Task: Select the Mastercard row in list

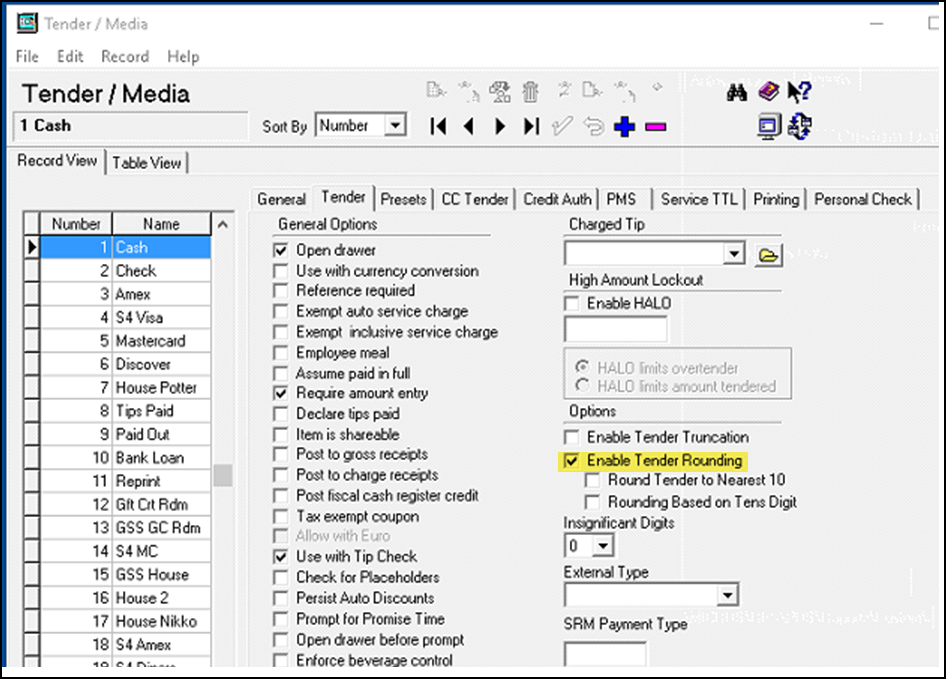Action: point(150,341)
